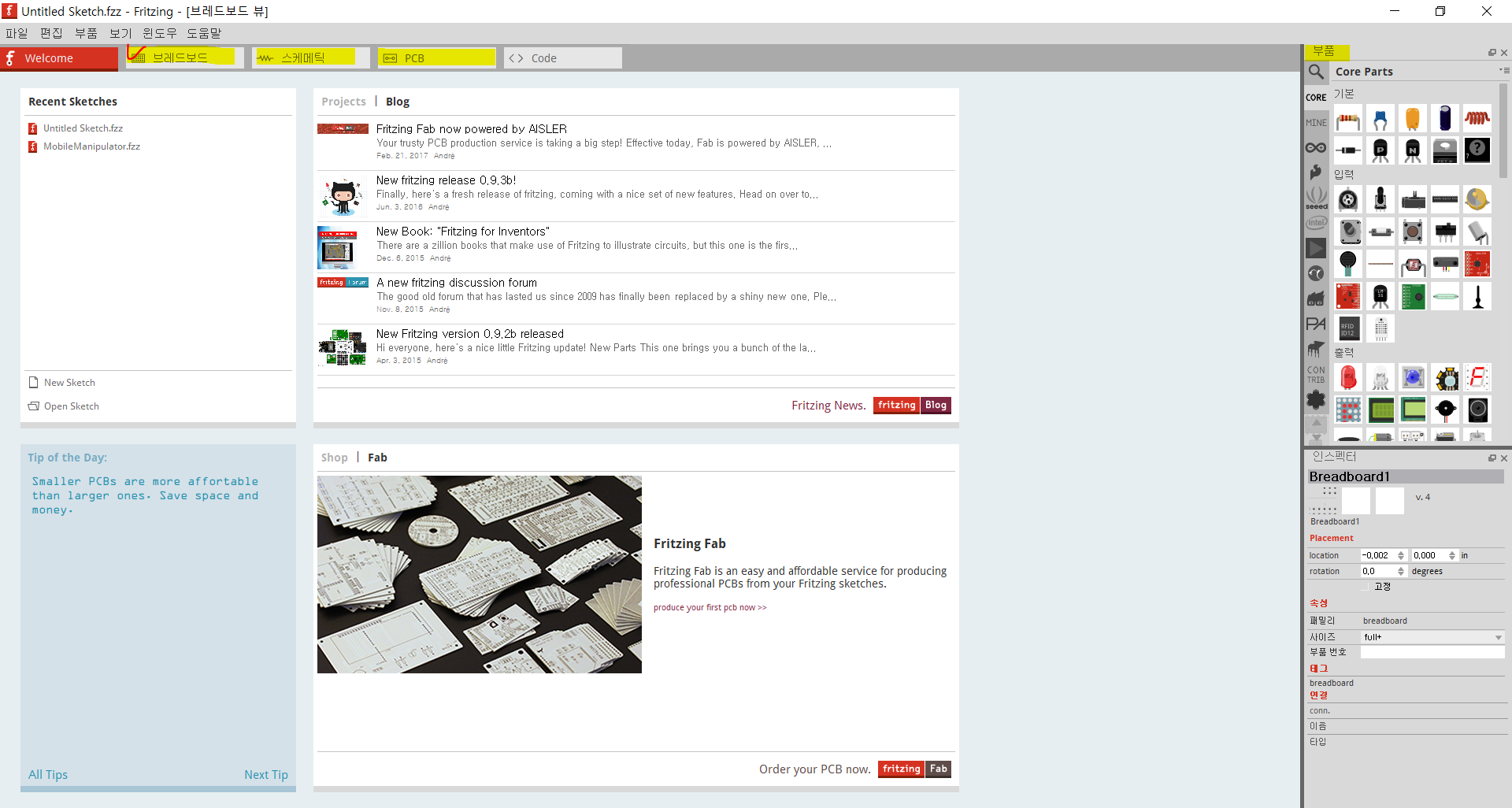This screenshot has width=1512, height=808.
Task: Open the parts search magnifier
Action: (x=1316, y=72)
